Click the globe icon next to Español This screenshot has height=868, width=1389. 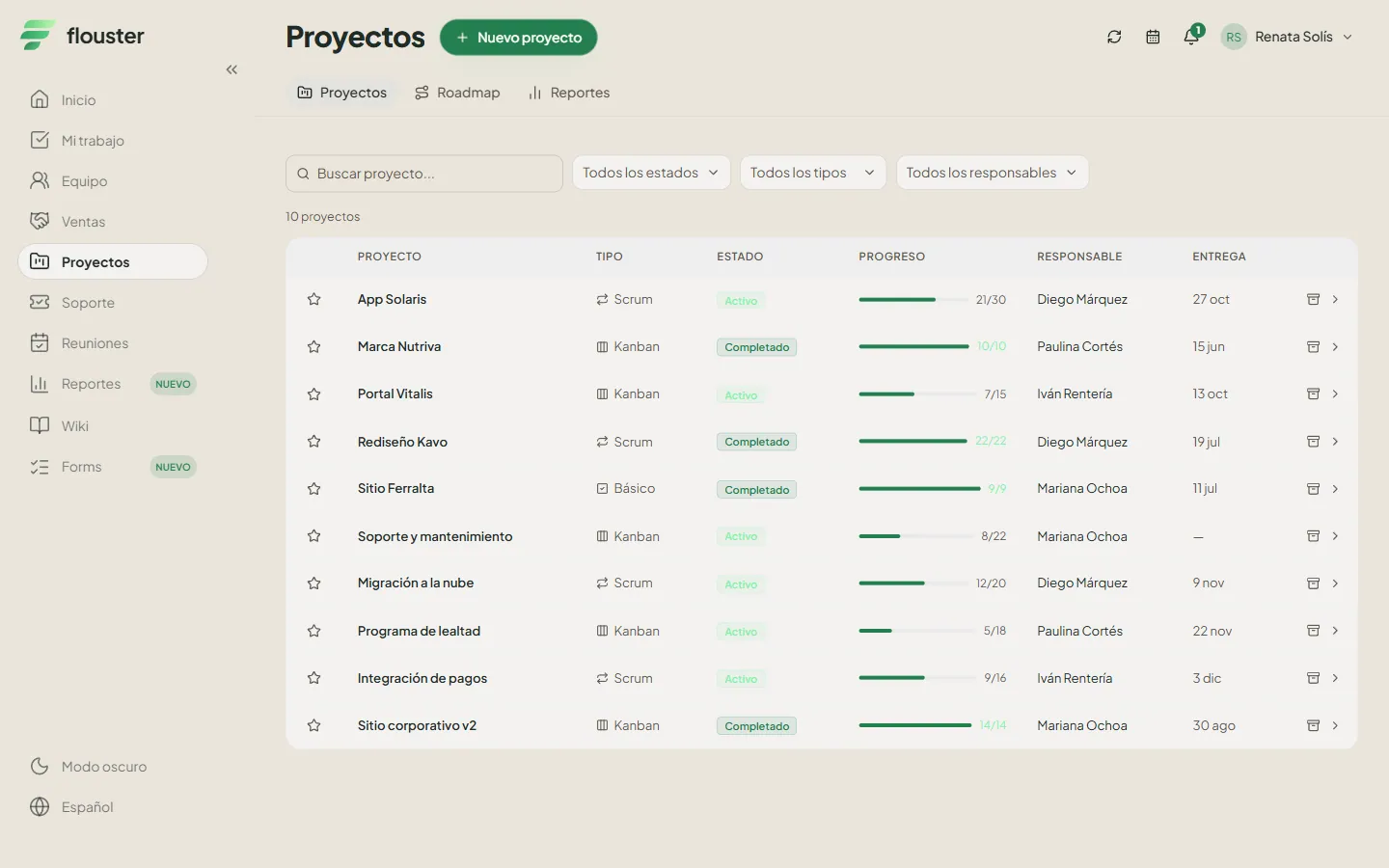pos(40,806)
